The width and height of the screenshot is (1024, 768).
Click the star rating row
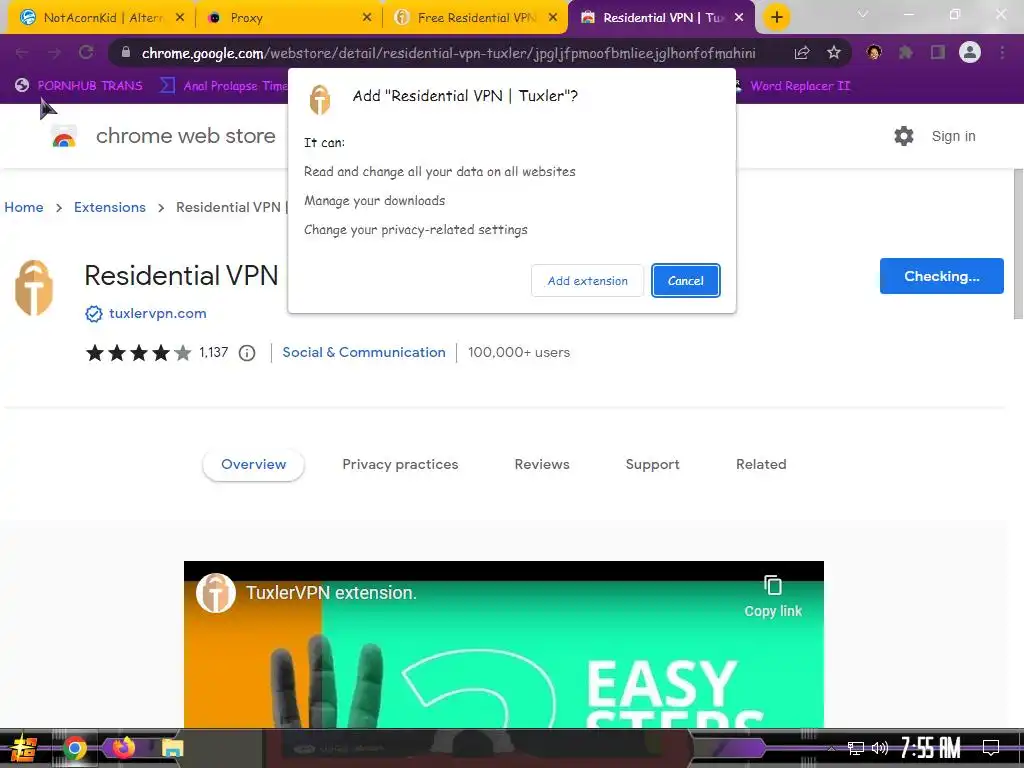(x=138, y=353)
